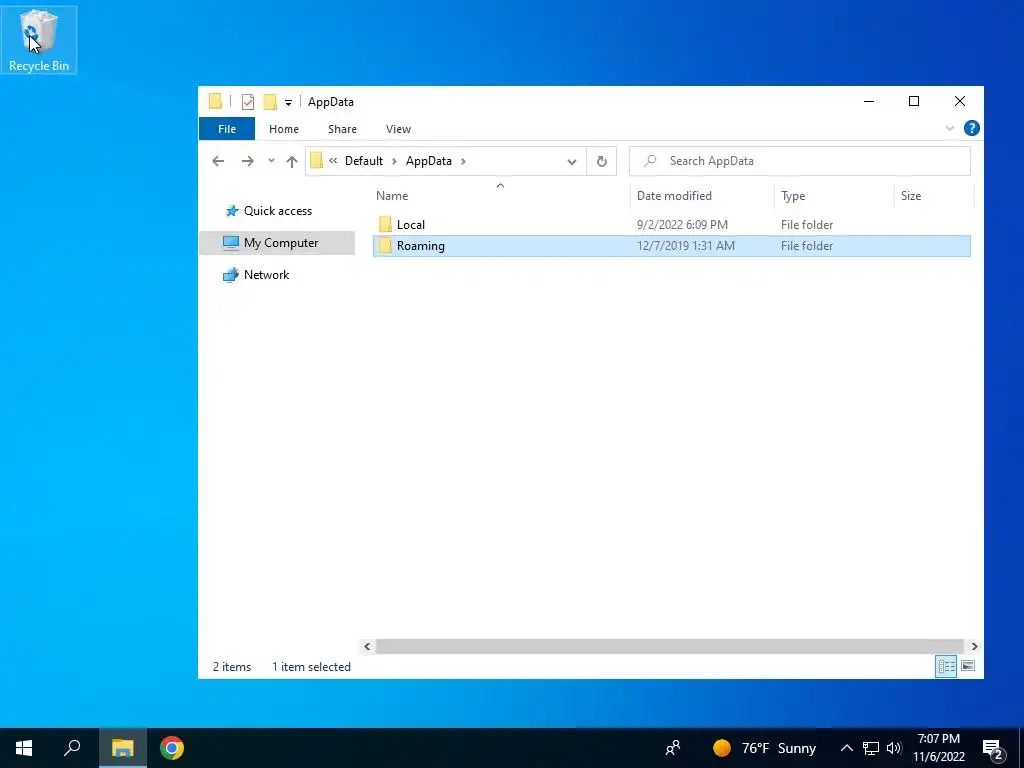Switch to Large icons view layout

click(x=968, y=666)
